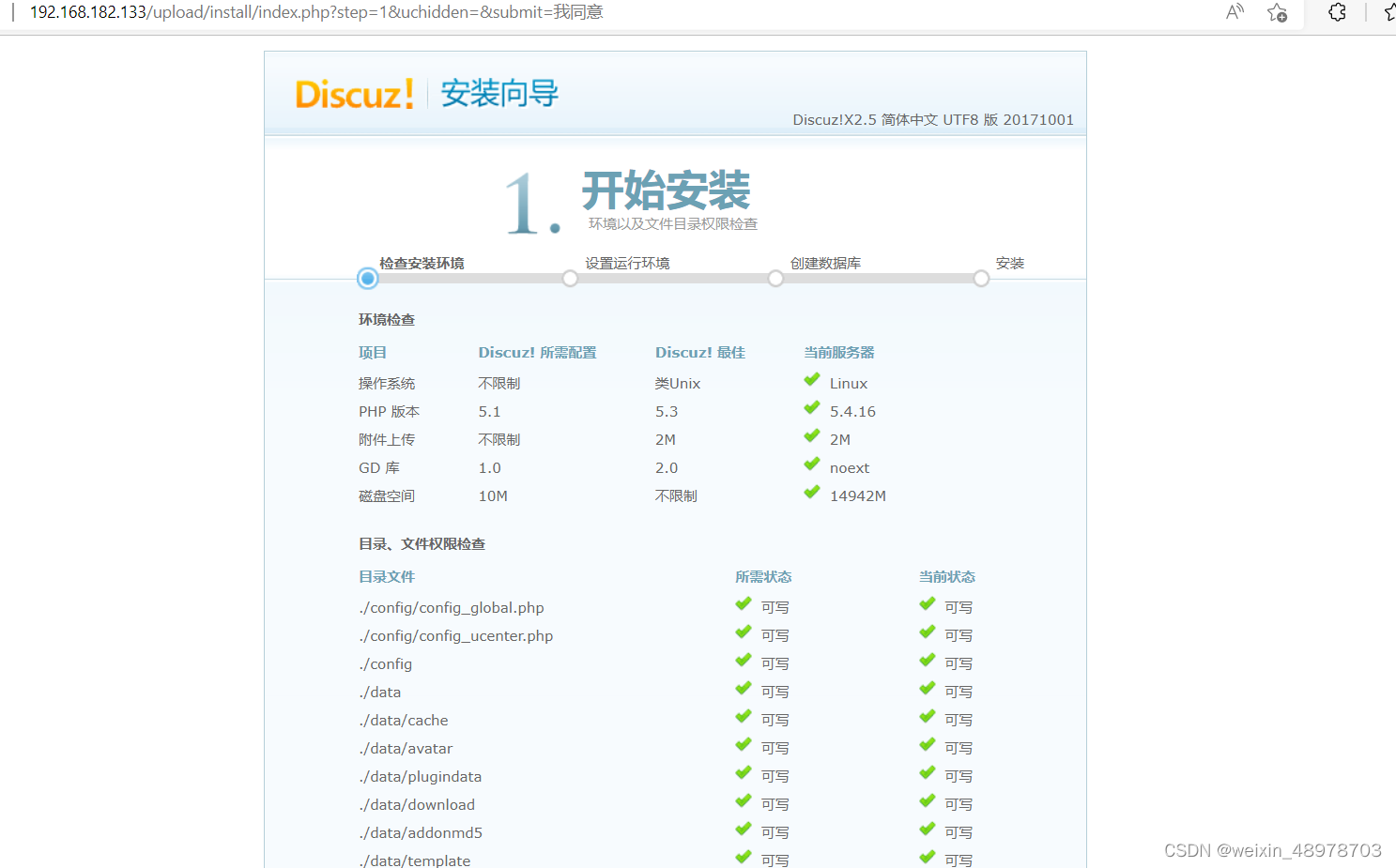Click the ./data/avatar path
1396x868 pixels.
pos(406,749)
